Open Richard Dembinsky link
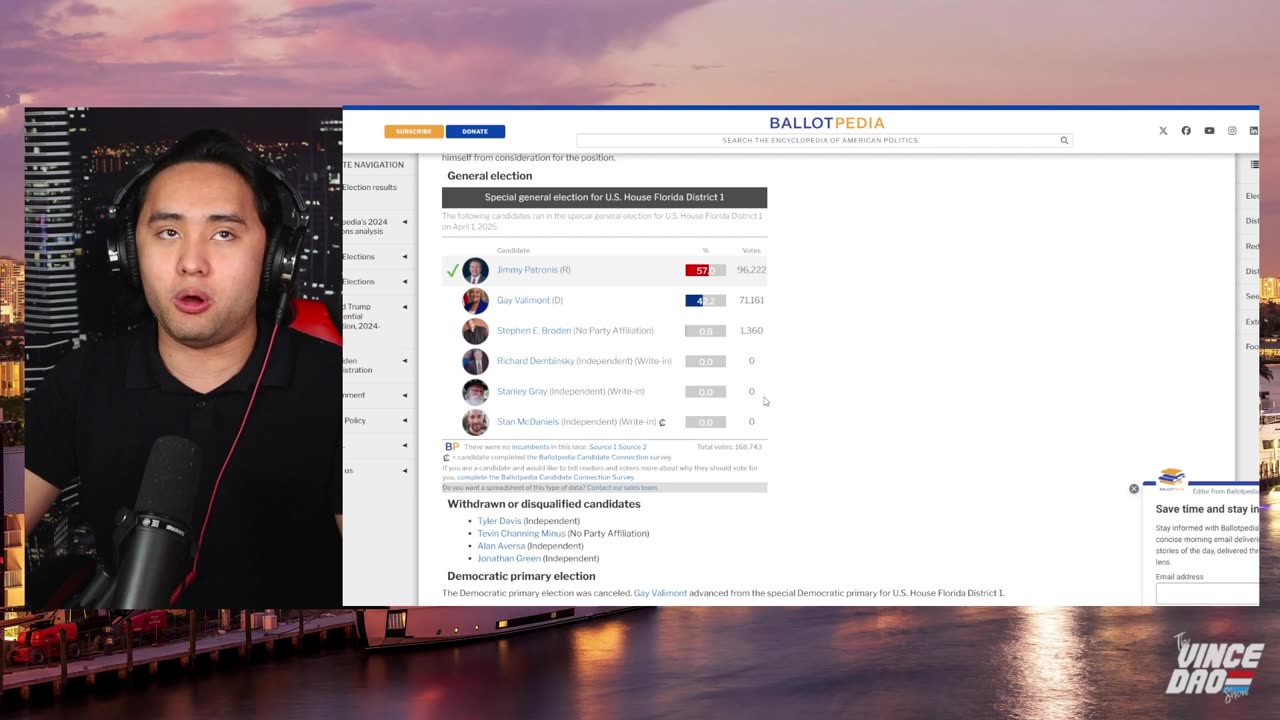The height and width of the screenshot is (720, 1280). point(536,361)
